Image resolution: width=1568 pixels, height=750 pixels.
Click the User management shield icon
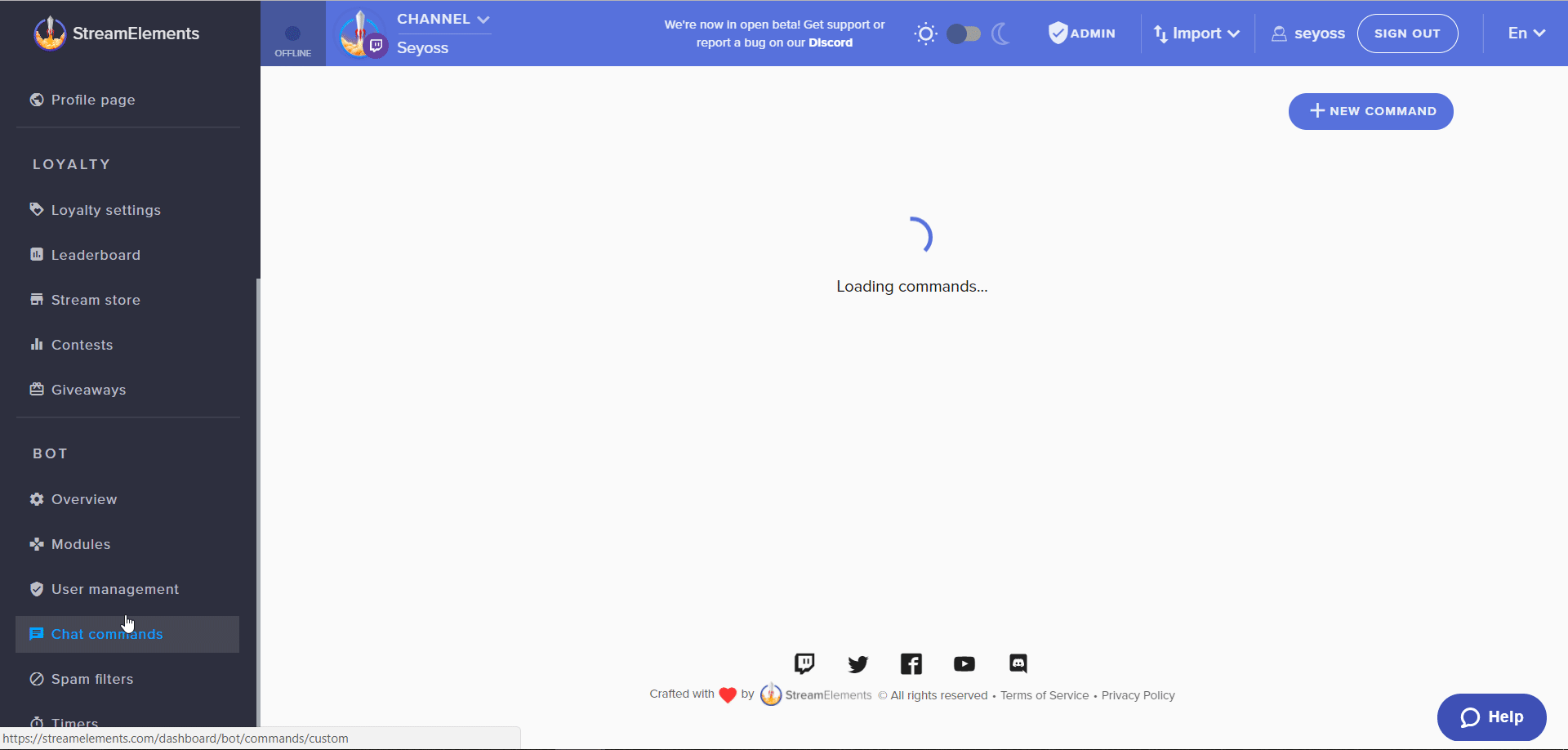pyautogui.click(x=37, y=588)
